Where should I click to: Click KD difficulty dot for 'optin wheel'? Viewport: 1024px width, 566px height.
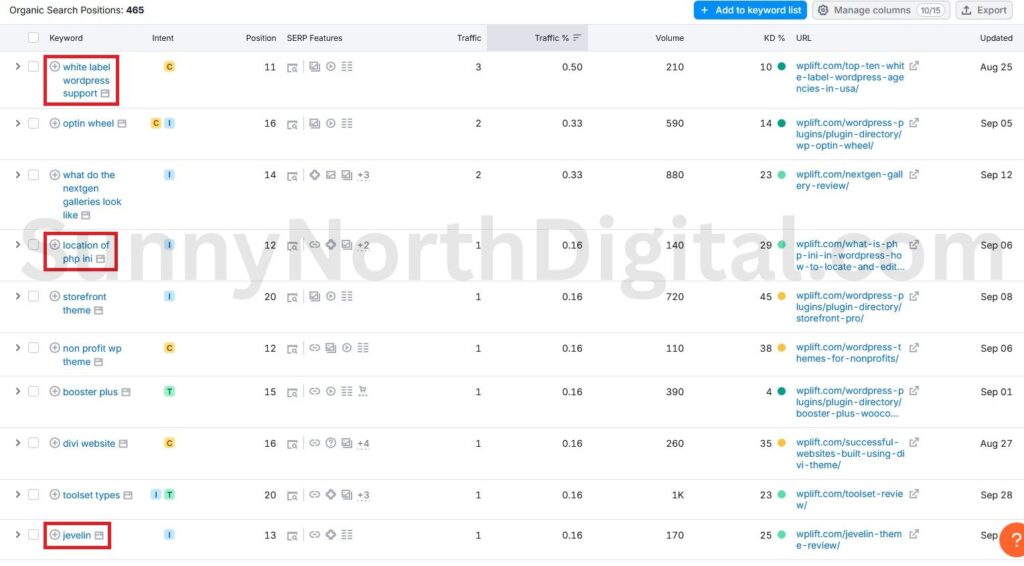[x=782, y=123]
